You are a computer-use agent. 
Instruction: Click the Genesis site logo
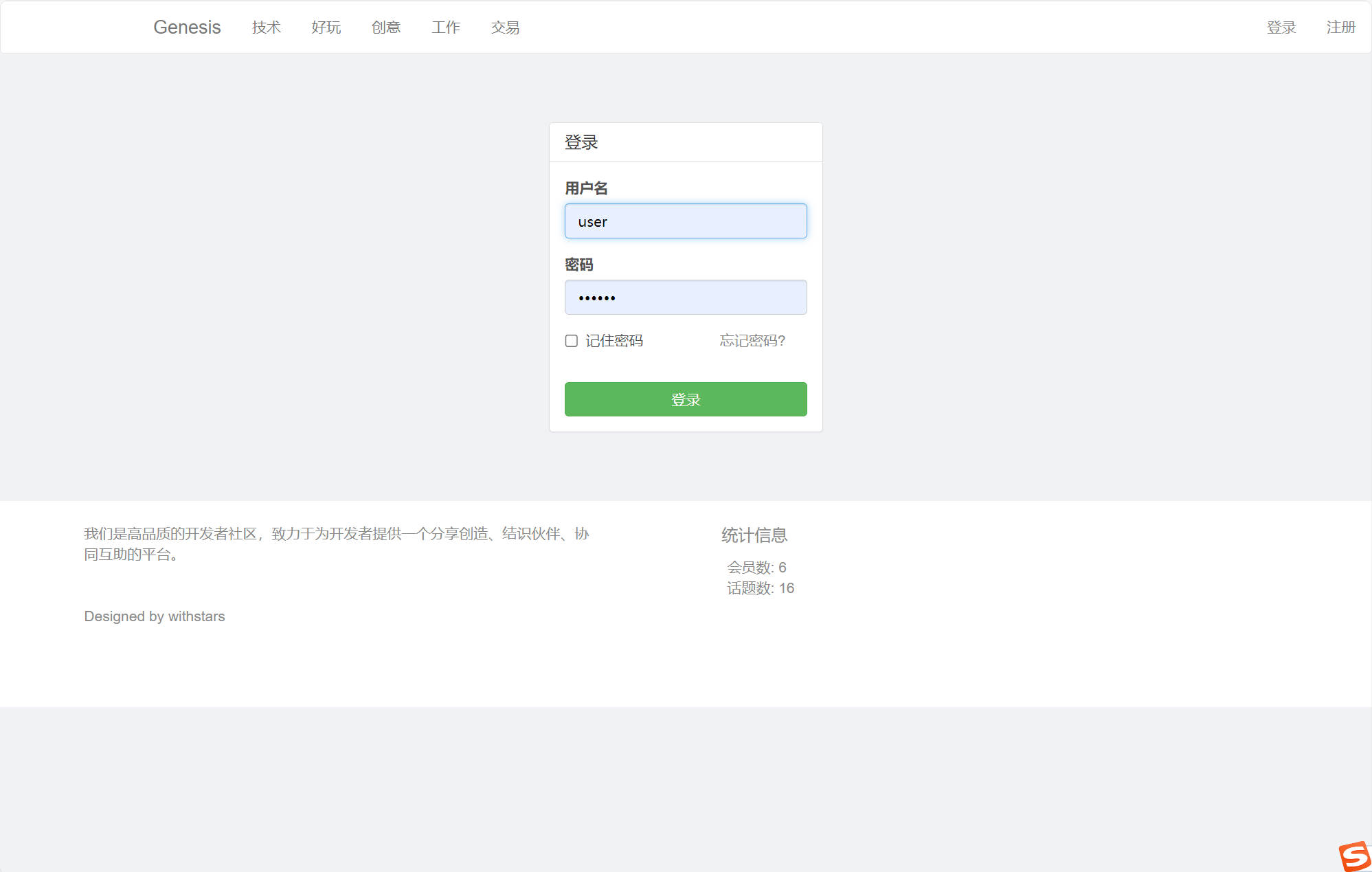187,27
